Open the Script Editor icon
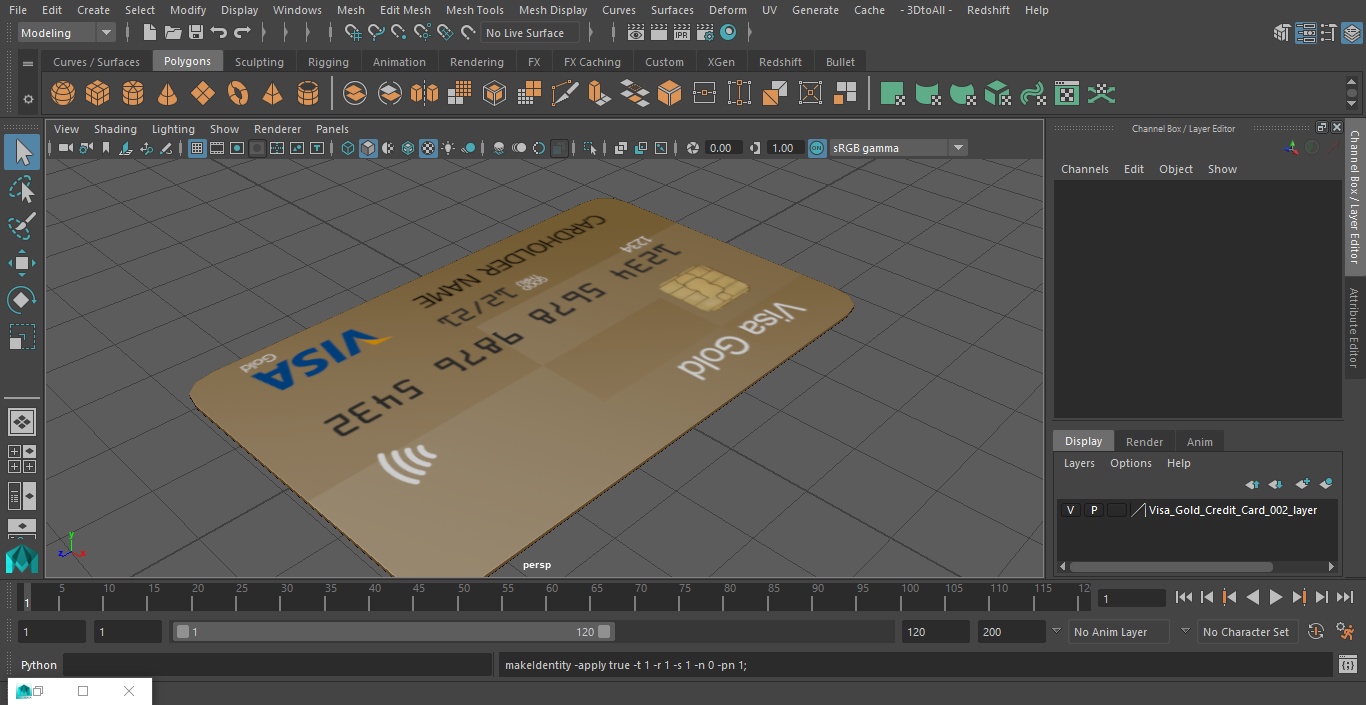The height and width of the screenshot is (705, 1366). click(1348, 665)
